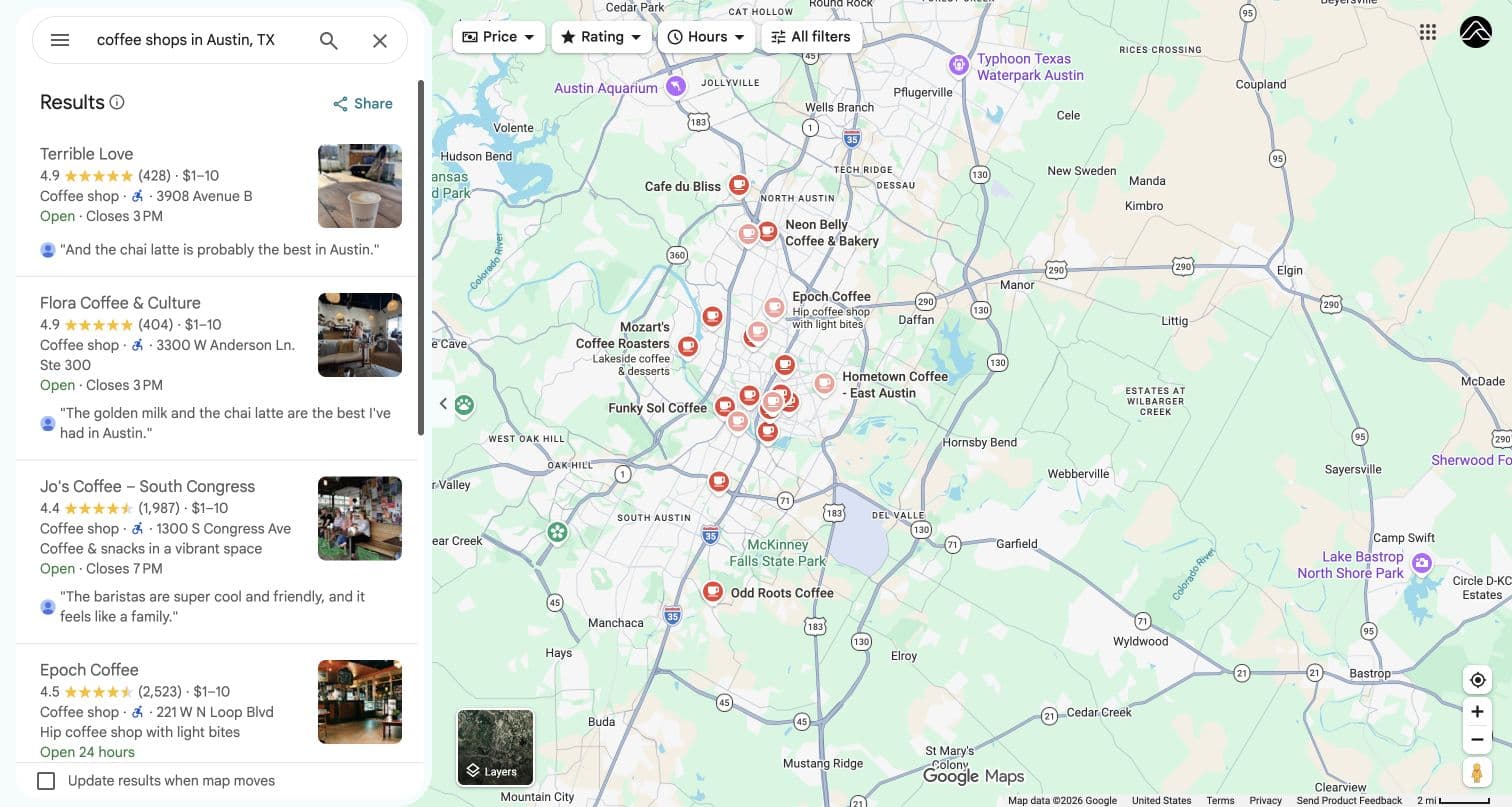Click wheelchair icon in Terrible Love row
Viewport: 1512px width, 807px height.
[138, 196]
